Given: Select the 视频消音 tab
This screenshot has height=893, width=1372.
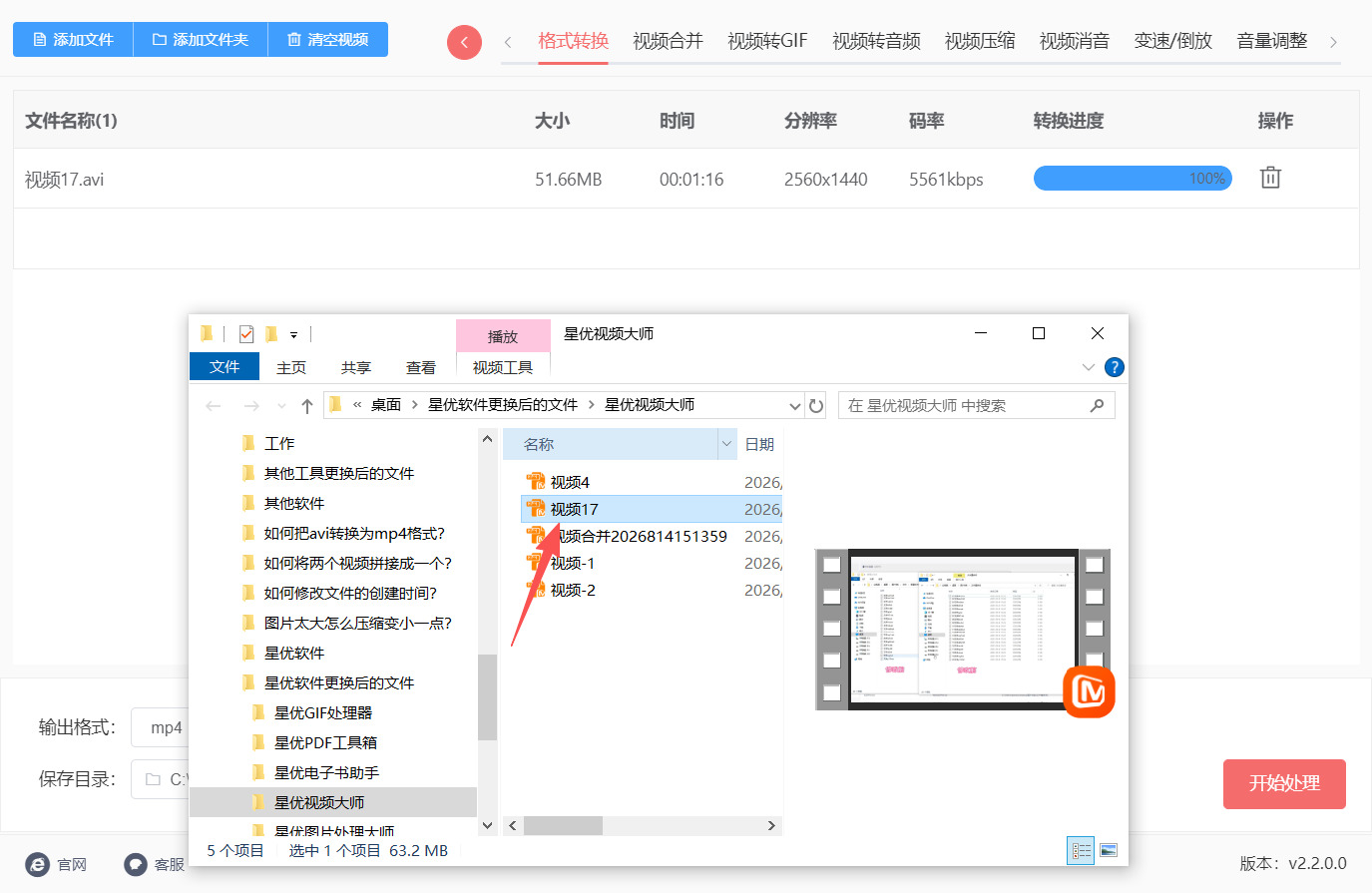Looking at the screenshot, I should (x=1075, y=41).
